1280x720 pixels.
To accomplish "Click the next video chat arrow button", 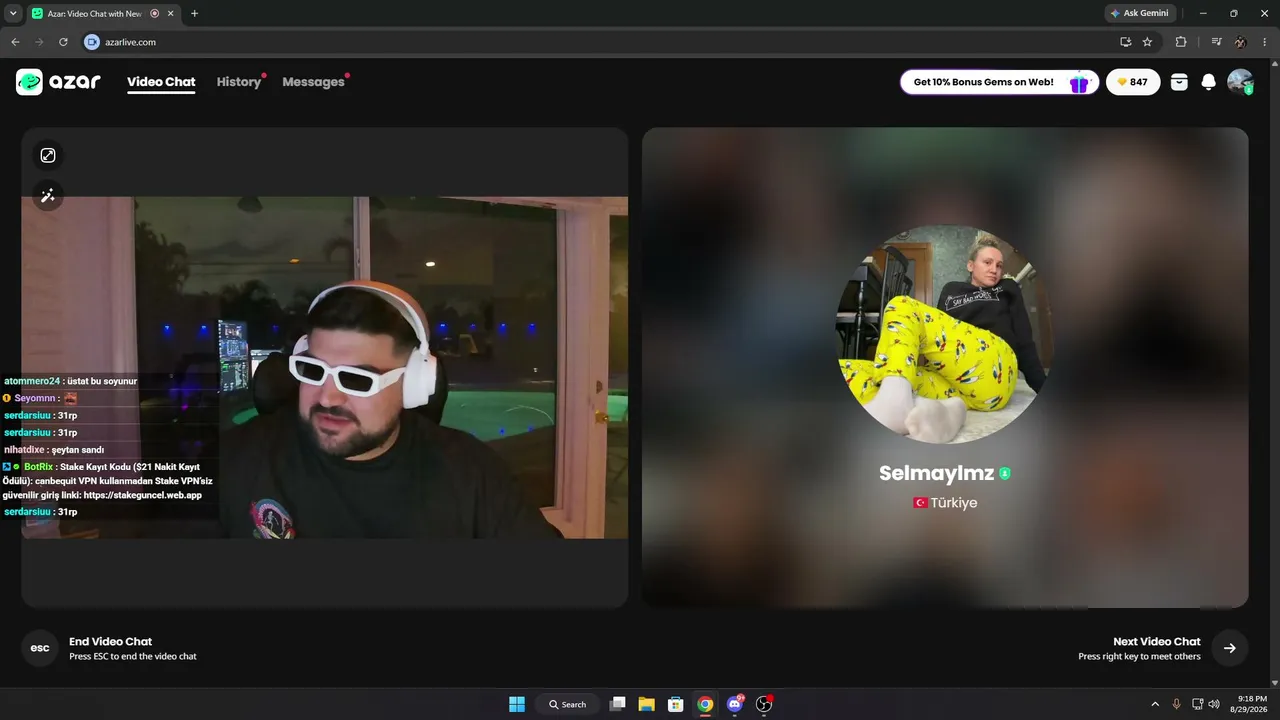I will tap(1229, 648).
